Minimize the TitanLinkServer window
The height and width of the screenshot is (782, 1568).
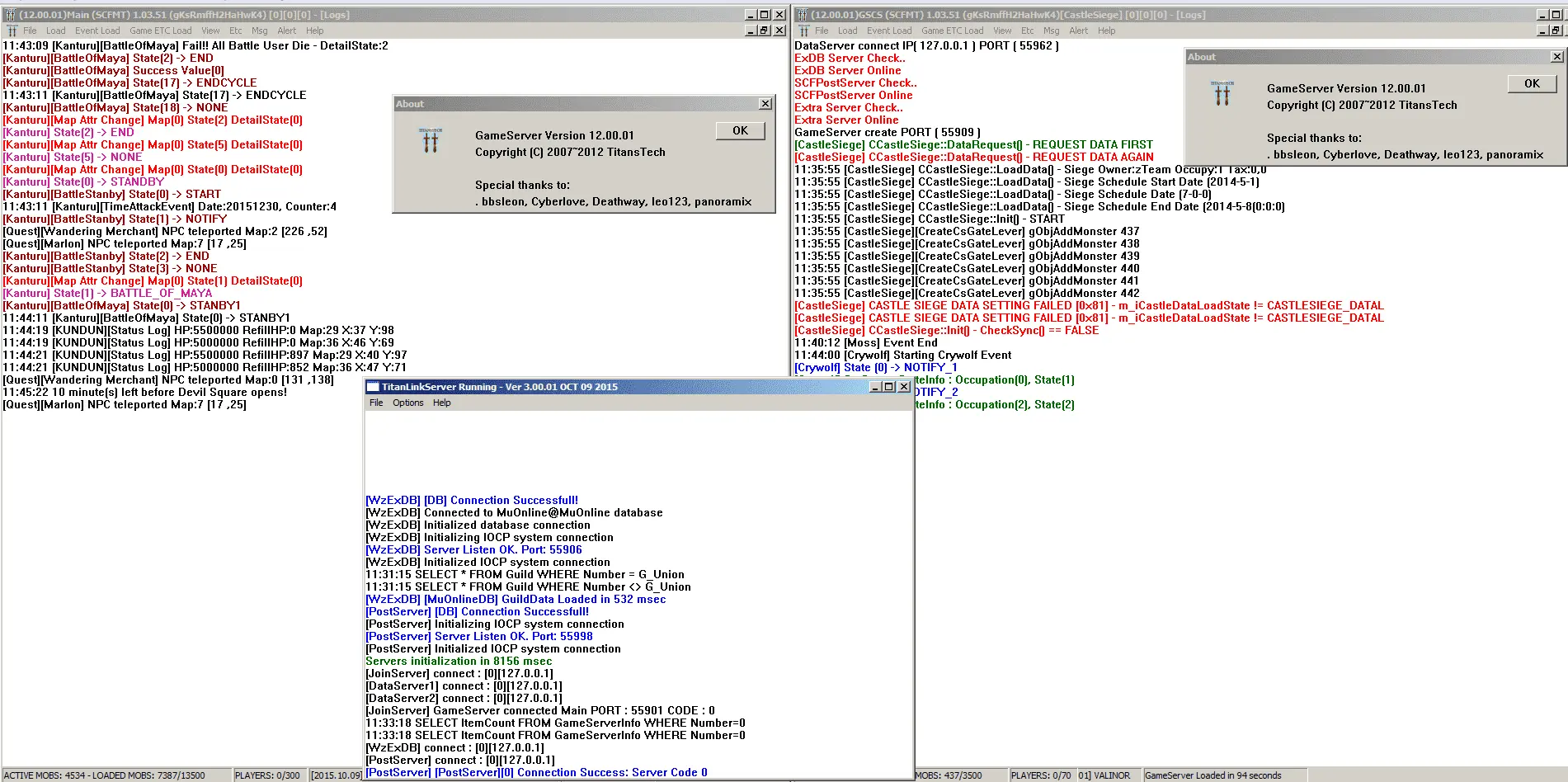point(876,387)
